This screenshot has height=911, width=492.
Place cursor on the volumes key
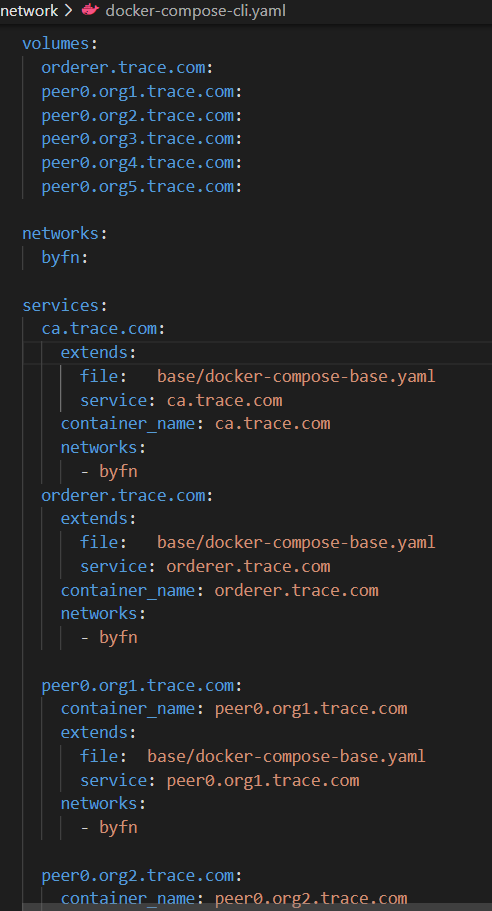pyautogui.click(x=56, y=44)
